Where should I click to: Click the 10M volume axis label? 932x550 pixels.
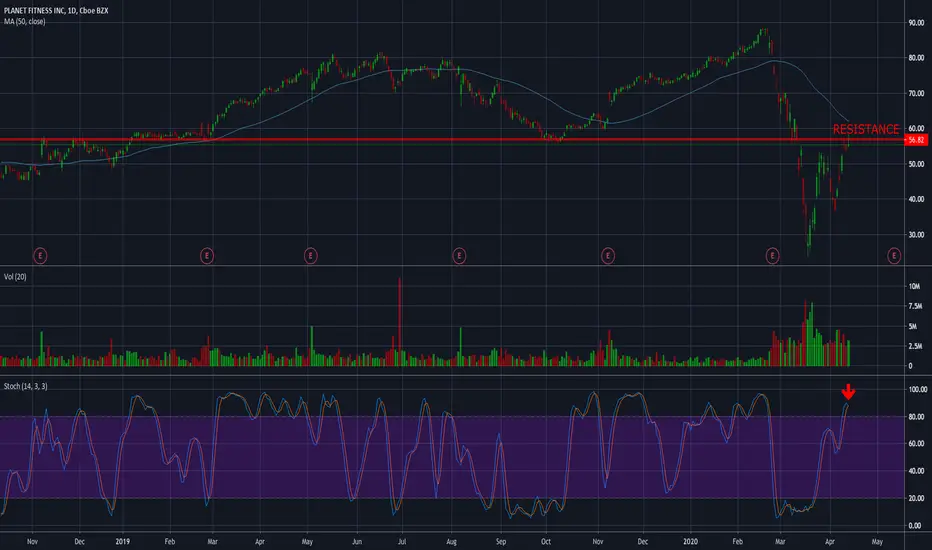(914, 287)
